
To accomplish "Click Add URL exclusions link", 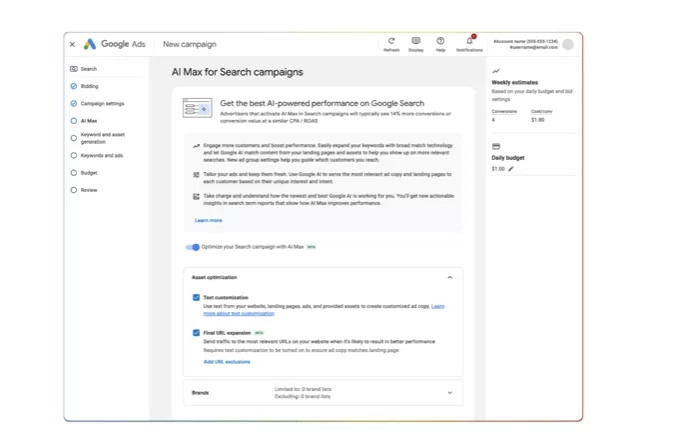I will (227, 362).
